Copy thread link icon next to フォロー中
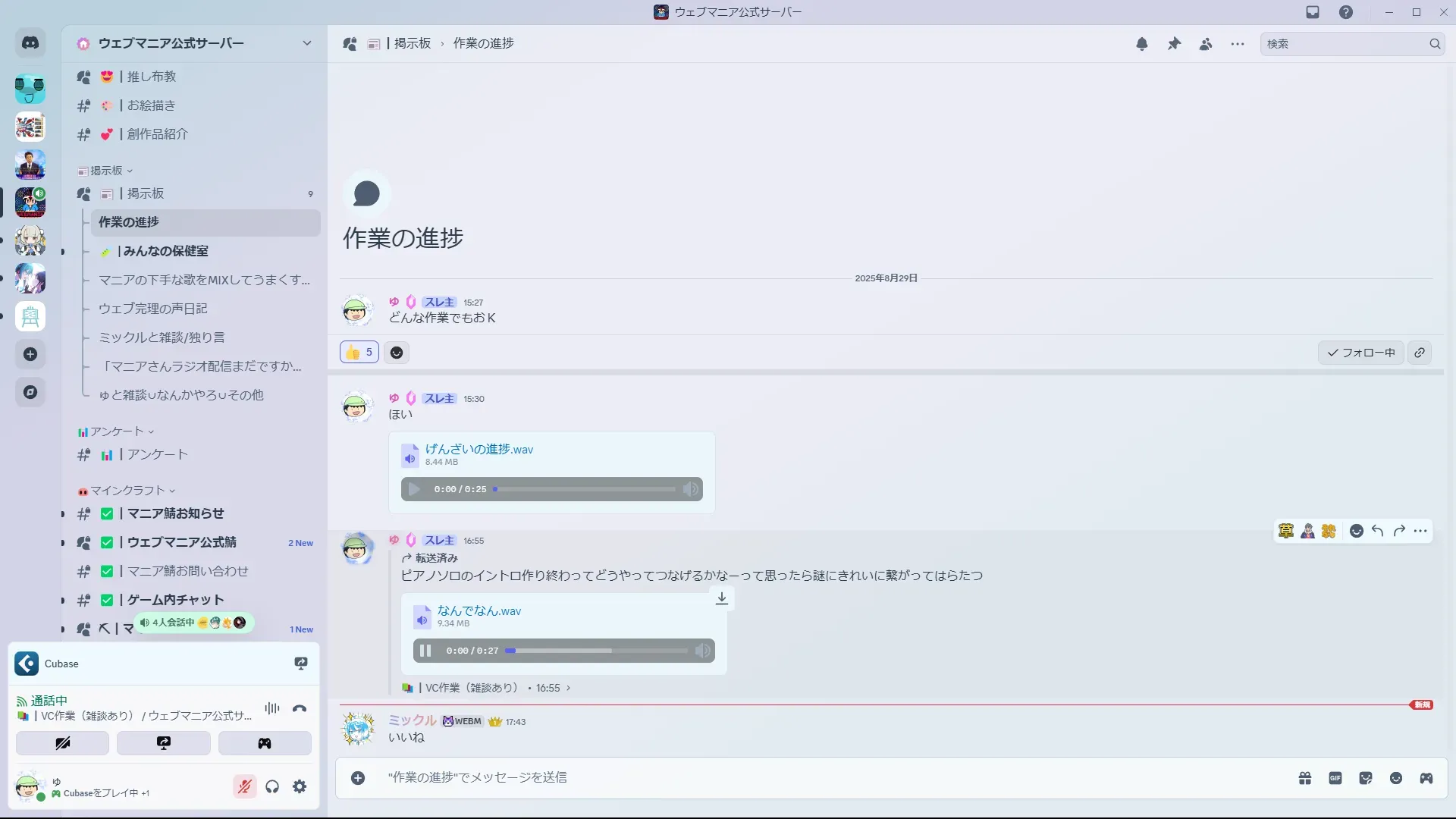 click(x=1420, y=353)
